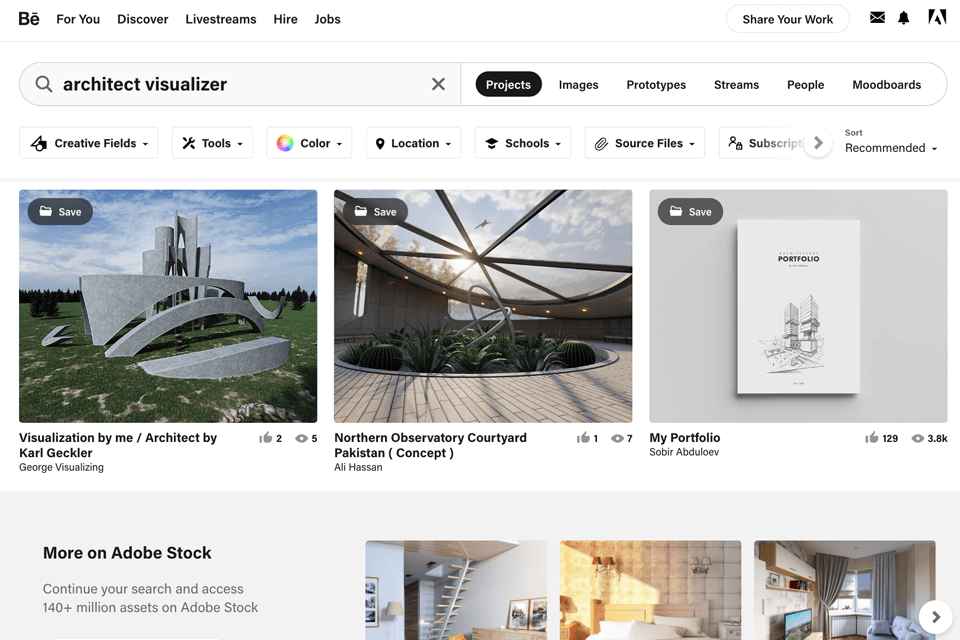Open the messages envelope icon
Image resolution: width=960 pixels, height=640 pixels.
877,18
